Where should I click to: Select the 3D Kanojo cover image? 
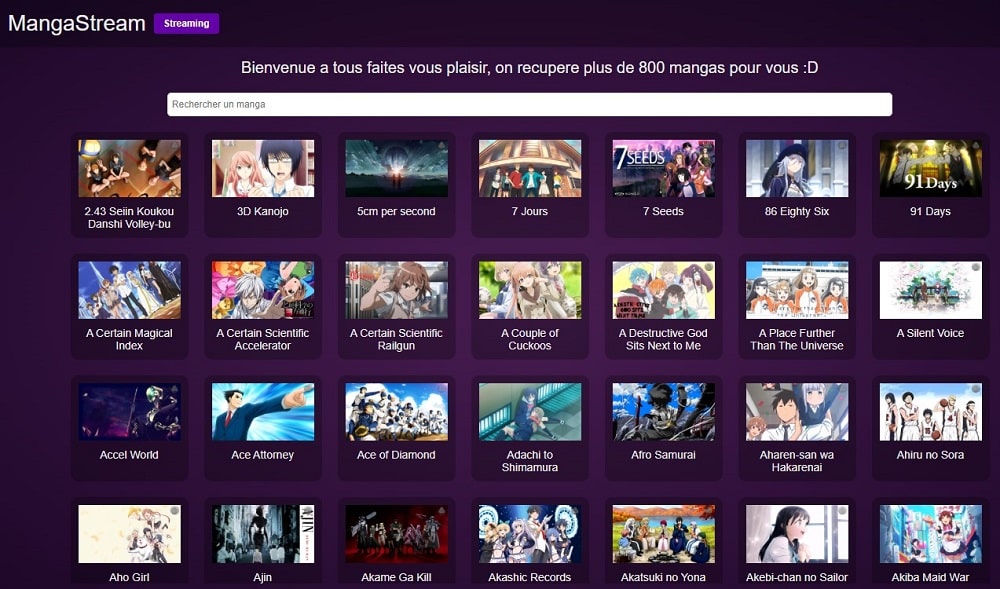pos(263,168)
